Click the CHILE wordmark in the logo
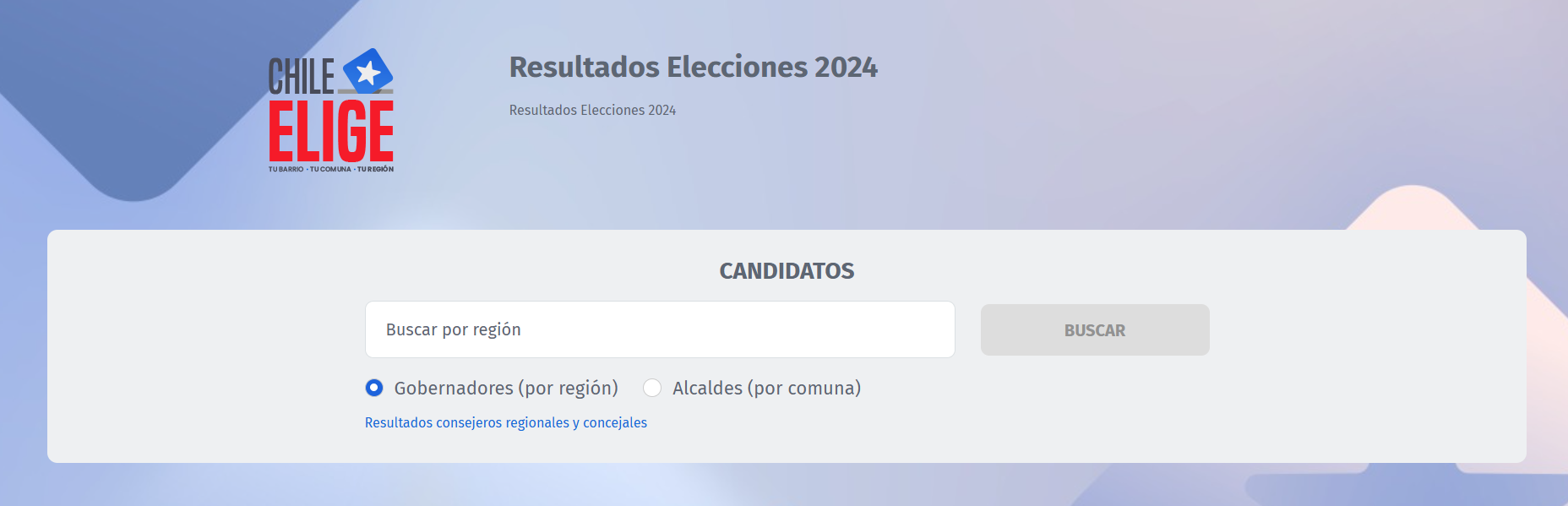 [x=302, y=76]
